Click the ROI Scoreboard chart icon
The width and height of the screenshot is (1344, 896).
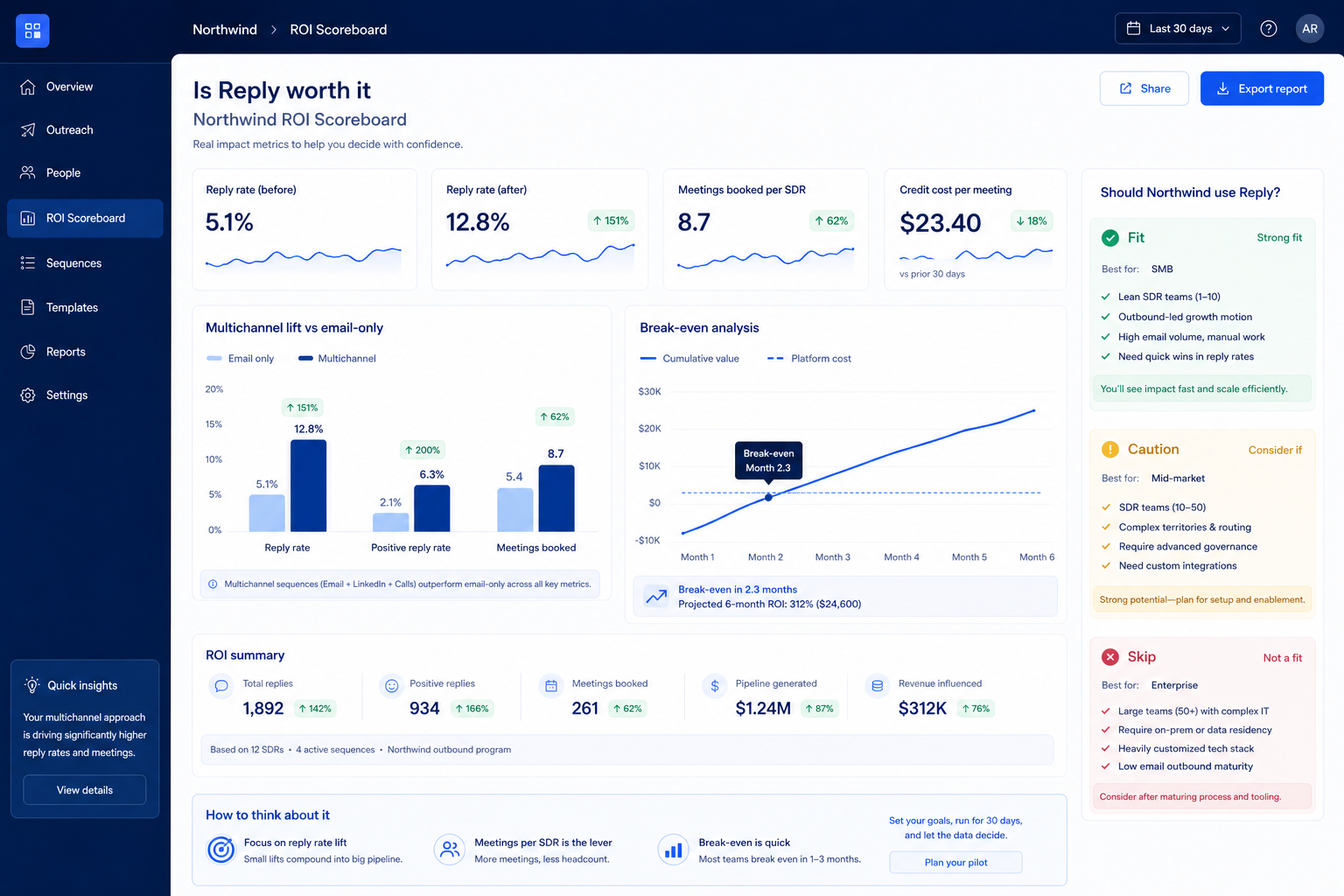coord(28,218)
